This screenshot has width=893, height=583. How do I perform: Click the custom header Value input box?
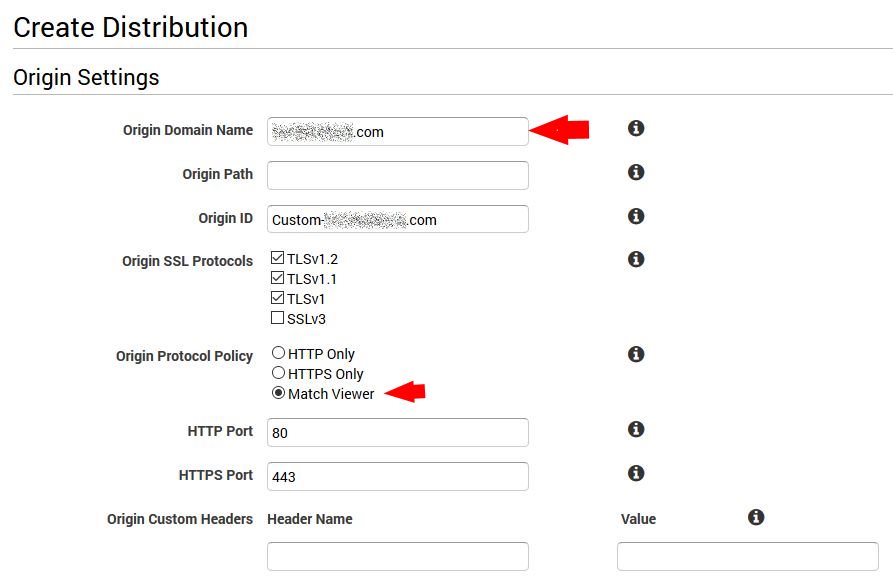tap(748, 556)
